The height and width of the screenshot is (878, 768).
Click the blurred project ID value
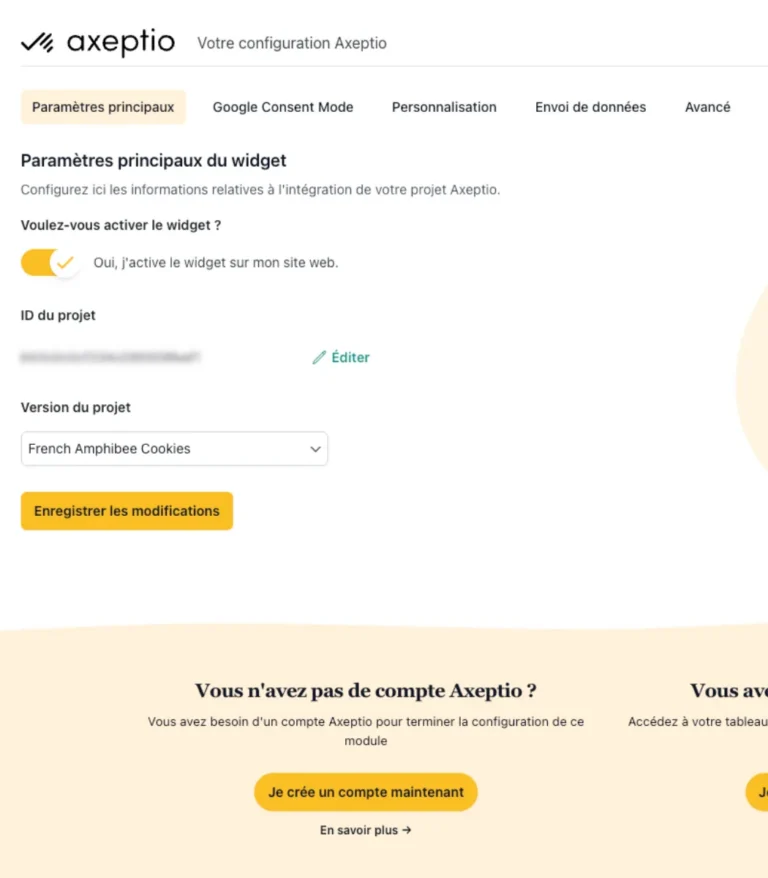(111, 356)
